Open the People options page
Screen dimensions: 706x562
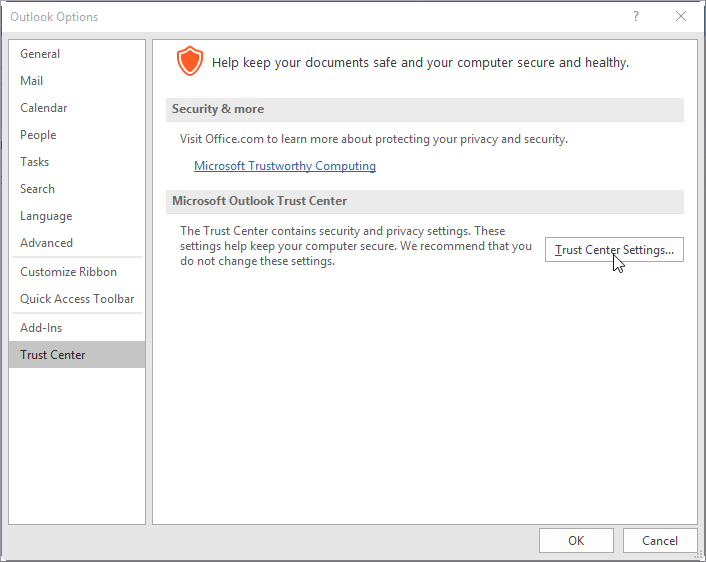[x=77, y=135]
